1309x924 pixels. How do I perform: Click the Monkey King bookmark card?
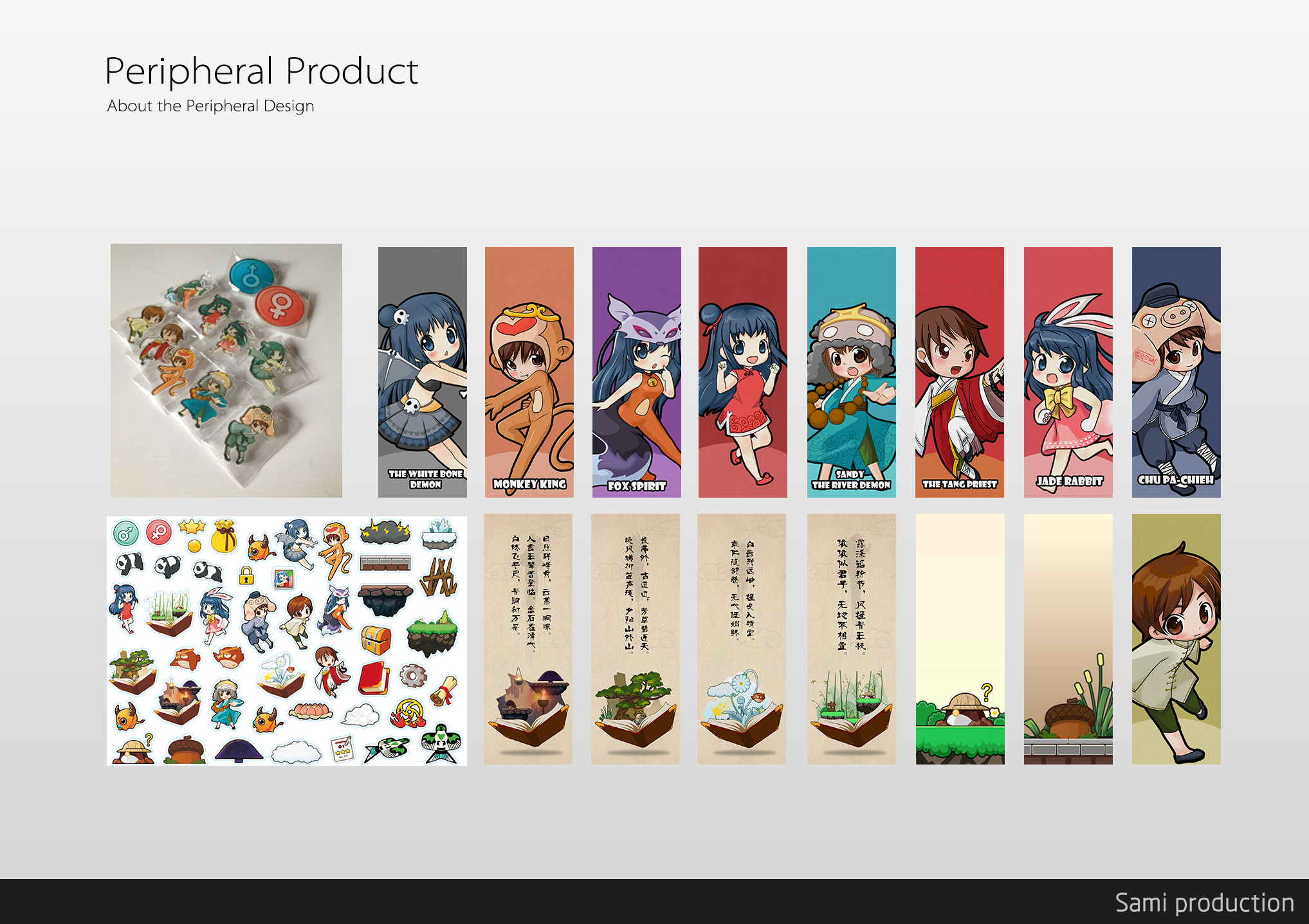point(529,372)
